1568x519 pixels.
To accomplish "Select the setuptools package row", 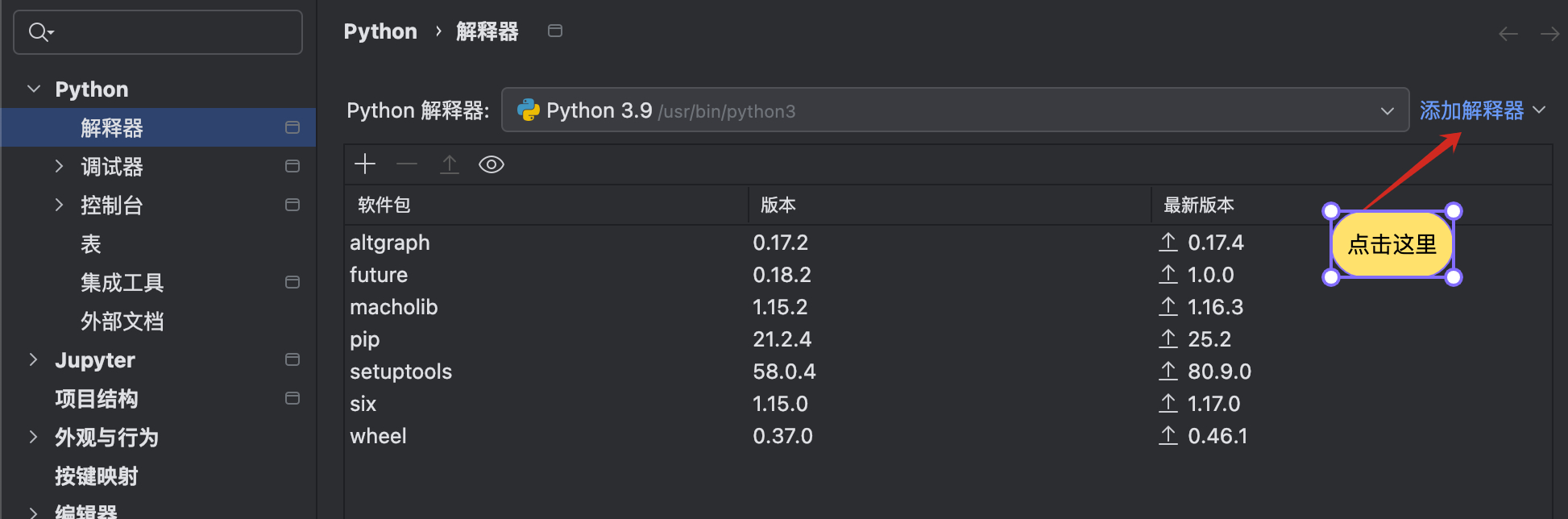I will (948, 371).
